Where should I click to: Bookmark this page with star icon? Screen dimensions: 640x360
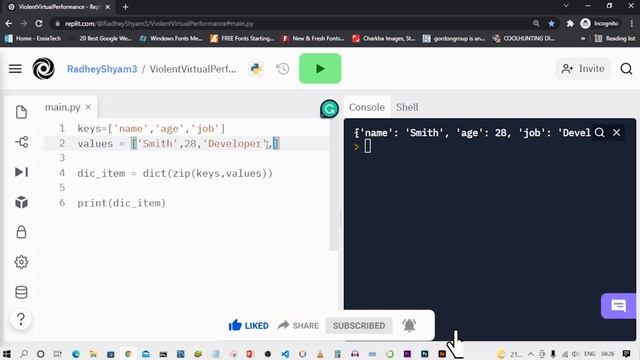click(x=551, y=24)
